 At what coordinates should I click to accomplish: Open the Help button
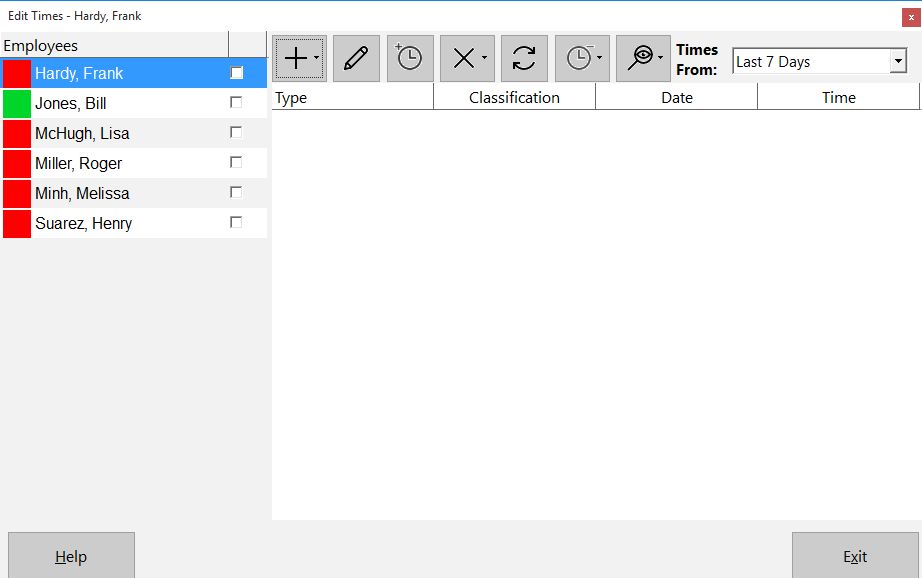click(71, 556)
